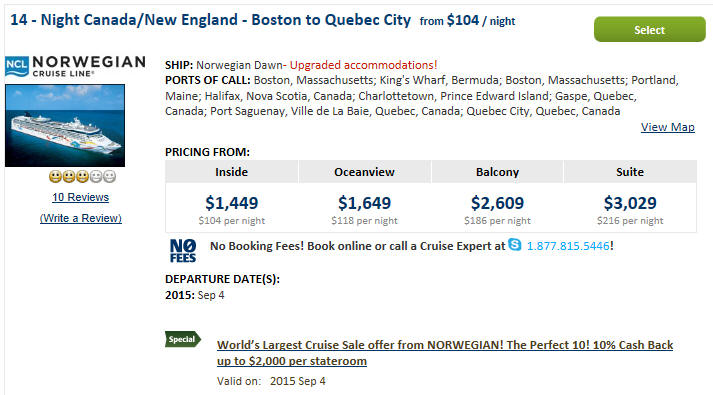Click the first smiley rating face
This screenshot has height=395, width=713.
[x=55, y=176]
